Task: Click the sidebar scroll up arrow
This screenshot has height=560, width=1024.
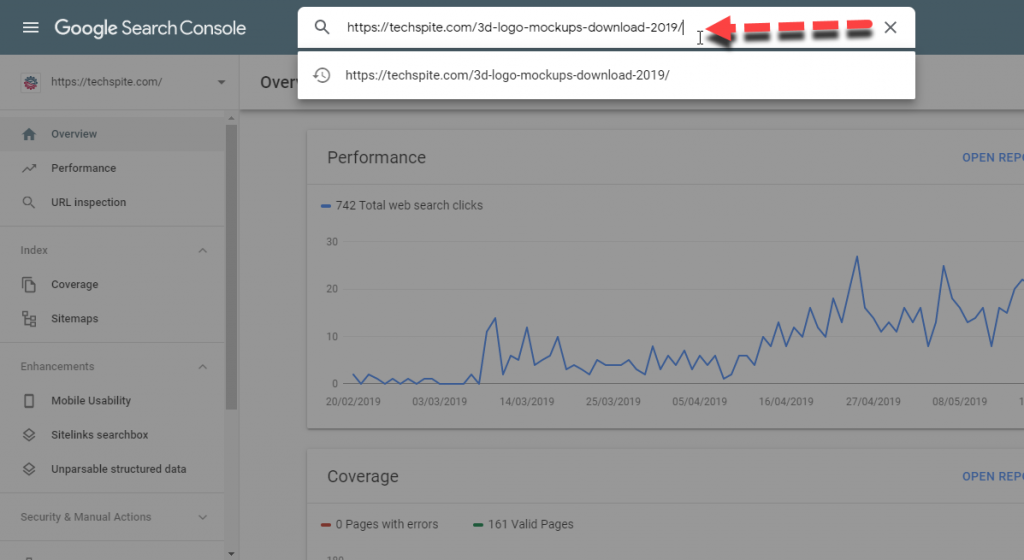Action: [231, 118]
